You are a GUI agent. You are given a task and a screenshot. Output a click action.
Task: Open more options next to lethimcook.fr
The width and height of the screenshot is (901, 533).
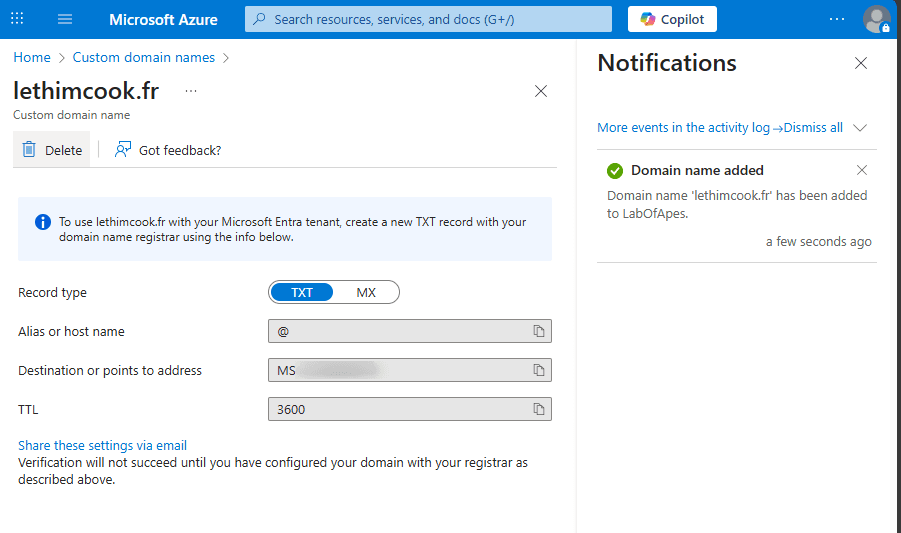click(191, 91)
